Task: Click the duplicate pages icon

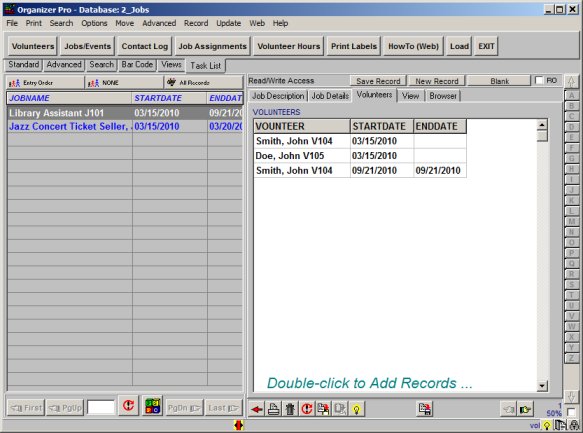Action: point(340,409)
